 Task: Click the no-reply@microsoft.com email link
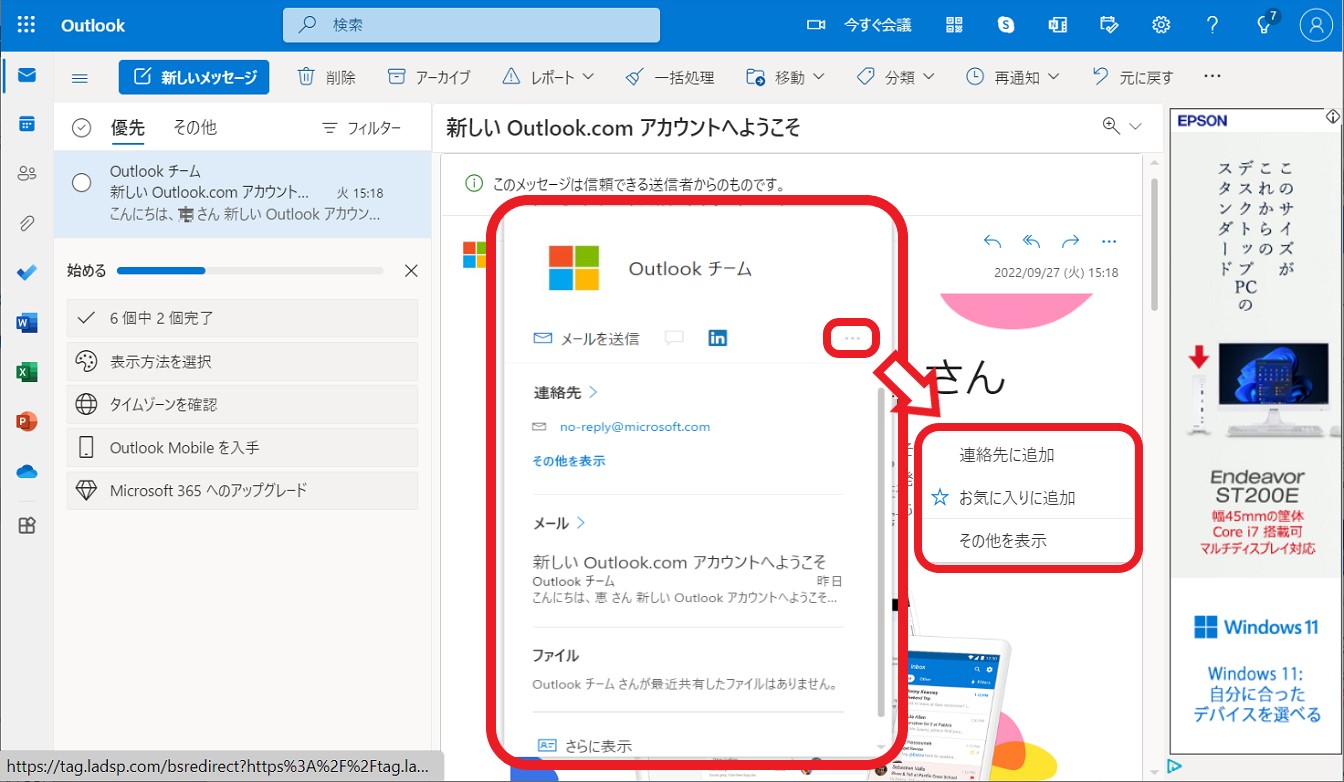coord(634,427)
